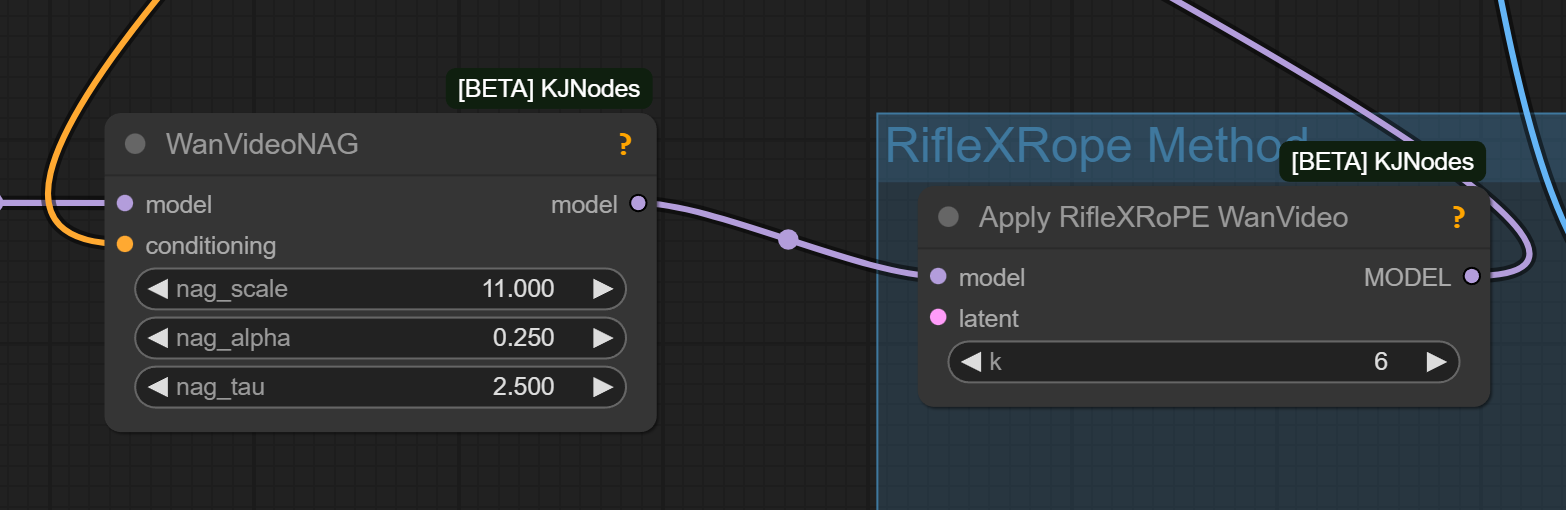Image resolution: width=1566 pixels, height=510 pixels.
Task: Click the nag_alpha value 0.250
Action: pos(524,338)
